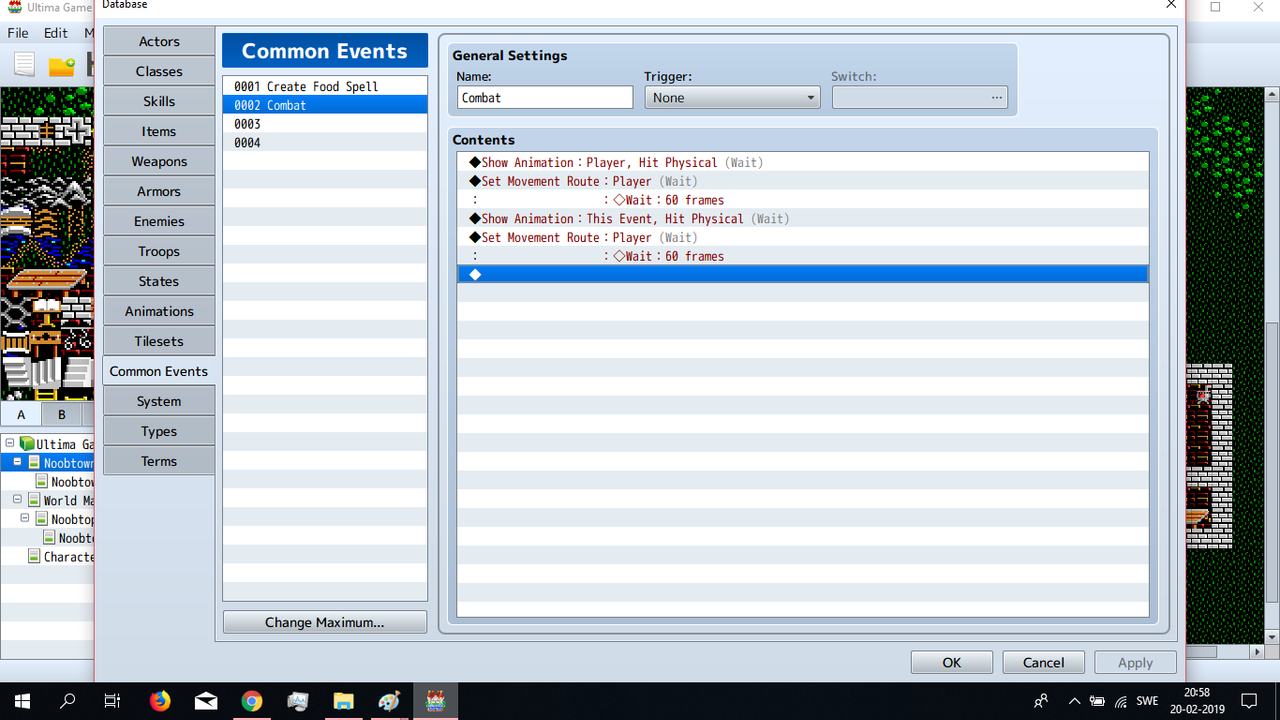Viewport: 1280px width, 720px height.
Task: Click the map view's vertical scrollbar down arrow
Action: 1272,636
